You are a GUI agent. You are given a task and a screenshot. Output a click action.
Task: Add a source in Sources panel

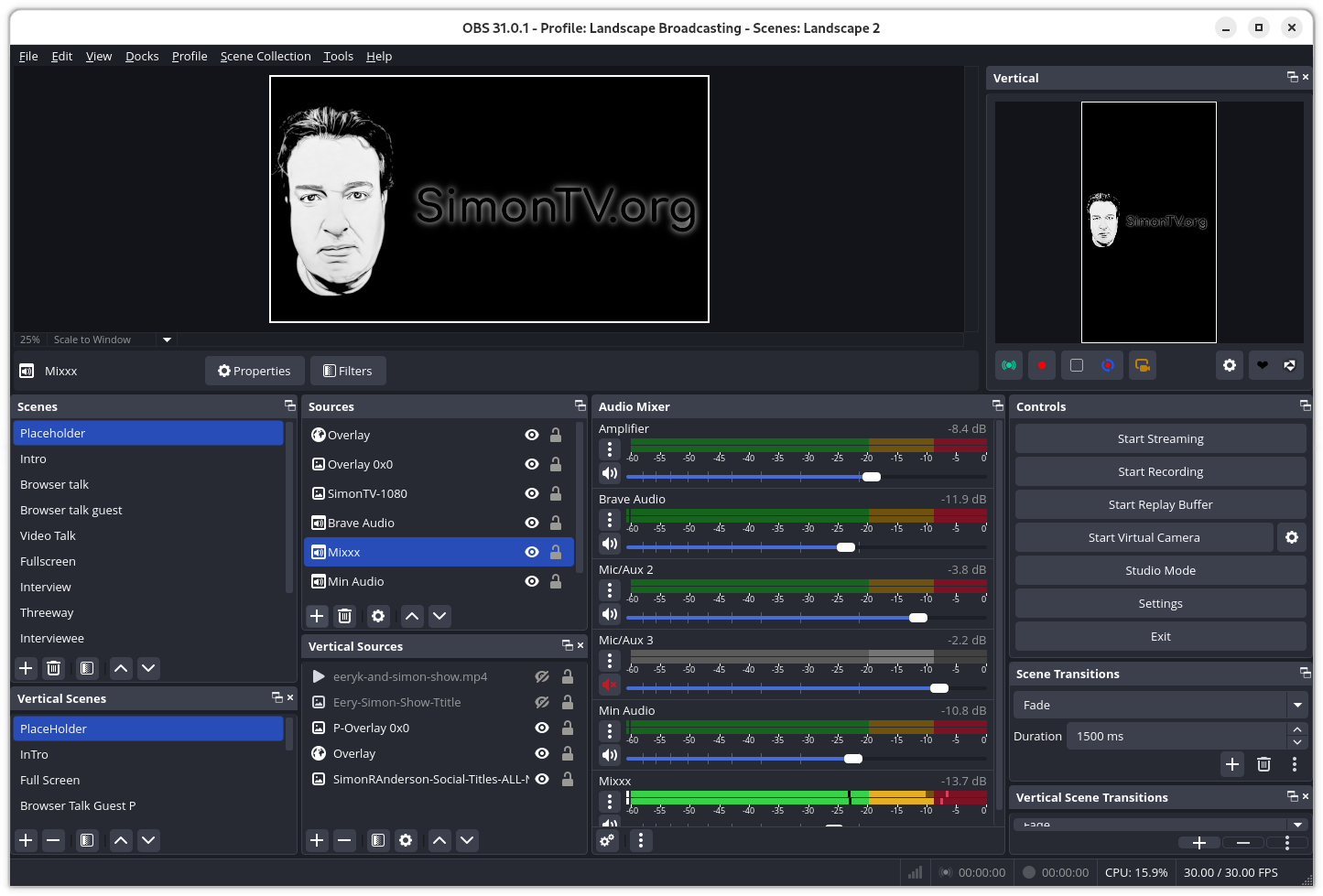coord(317,616)
